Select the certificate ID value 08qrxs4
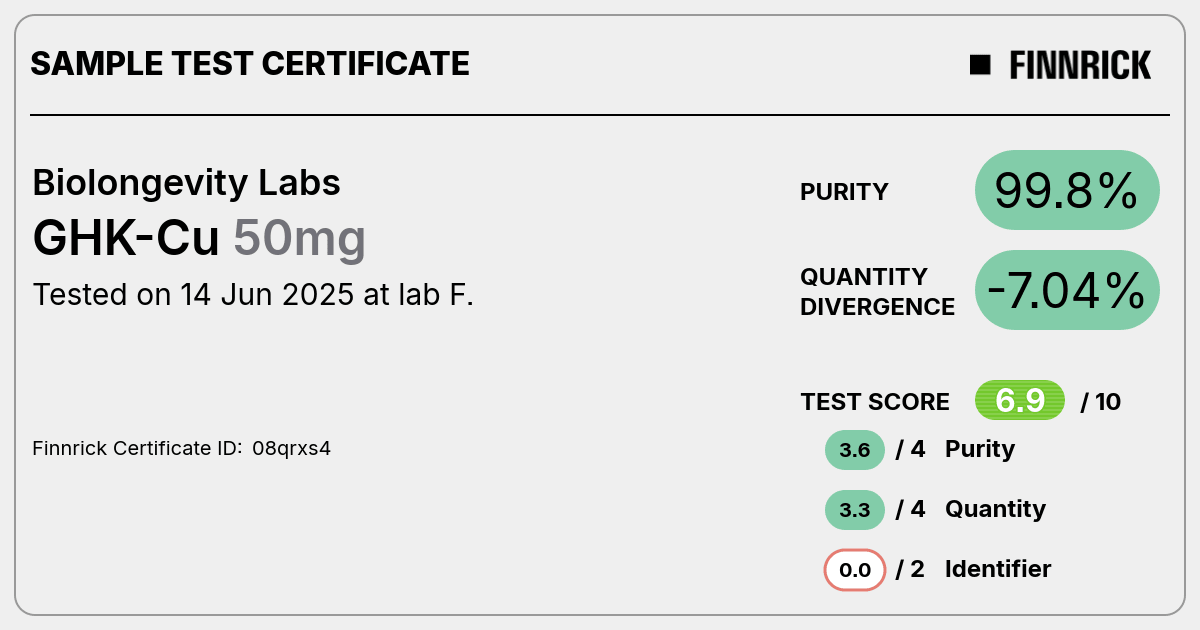The width and height of the screenshot is (1200, 630). [x=292, y=448]
